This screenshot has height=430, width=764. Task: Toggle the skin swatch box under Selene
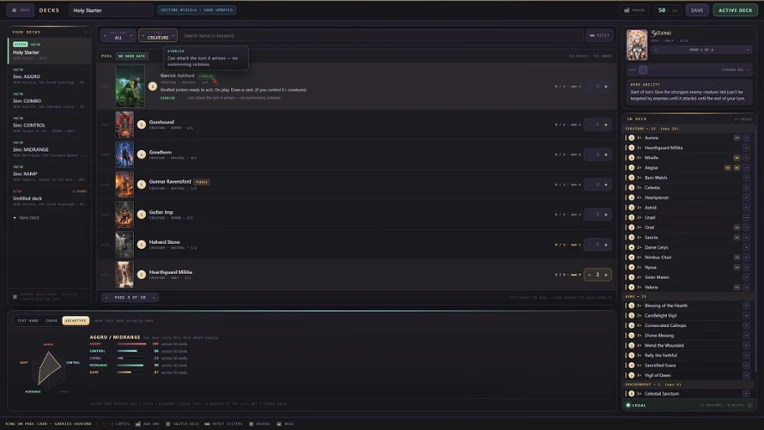coord(643,70)
